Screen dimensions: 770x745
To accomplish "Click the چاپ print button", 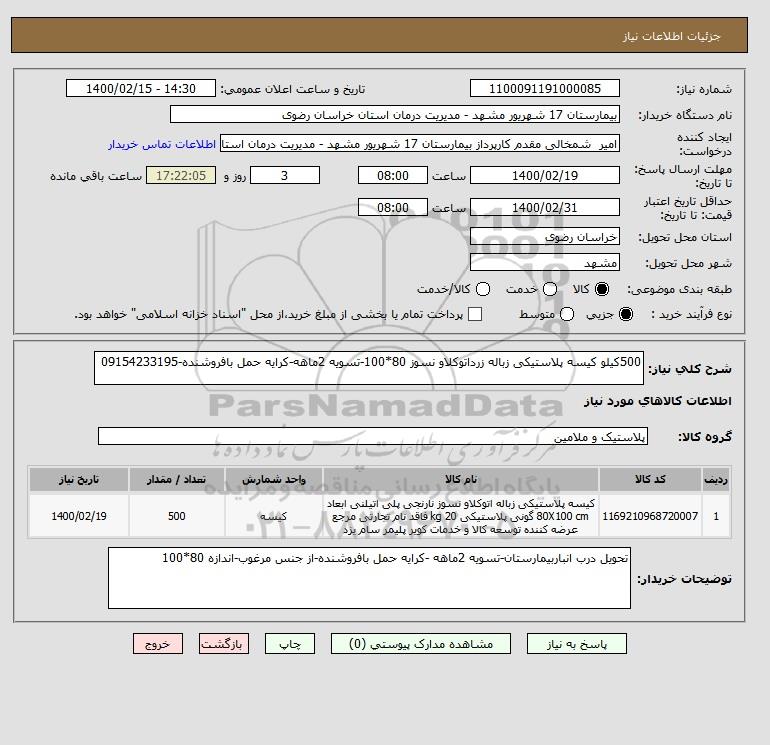I will tap(290, 644).
